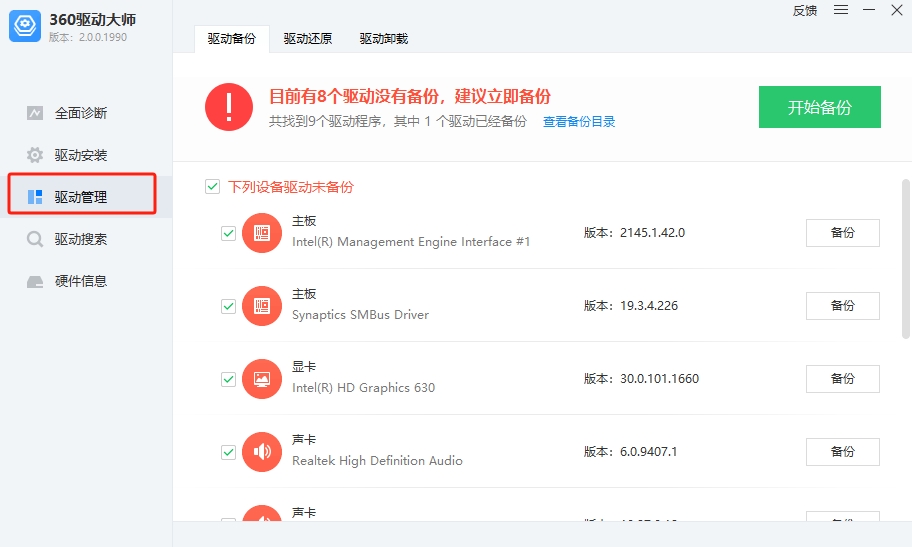Switch to the 驱动卸载 tab
This screenshot has width=912, height=547.
point(384,39)
